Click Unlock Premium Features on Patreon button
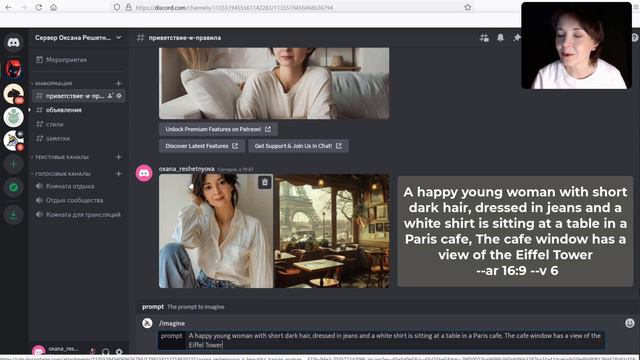 [218, 129]
